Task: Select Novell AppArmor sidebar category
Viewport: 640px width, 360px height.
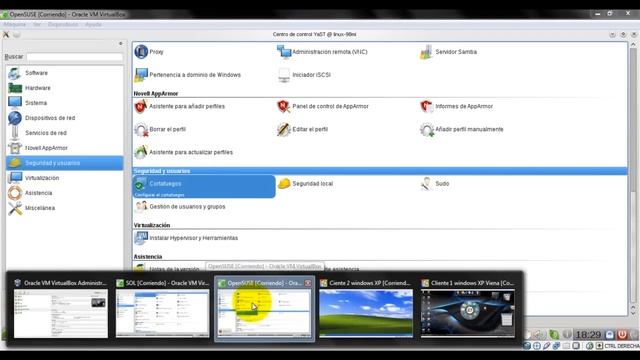Action: click(64, 148)
